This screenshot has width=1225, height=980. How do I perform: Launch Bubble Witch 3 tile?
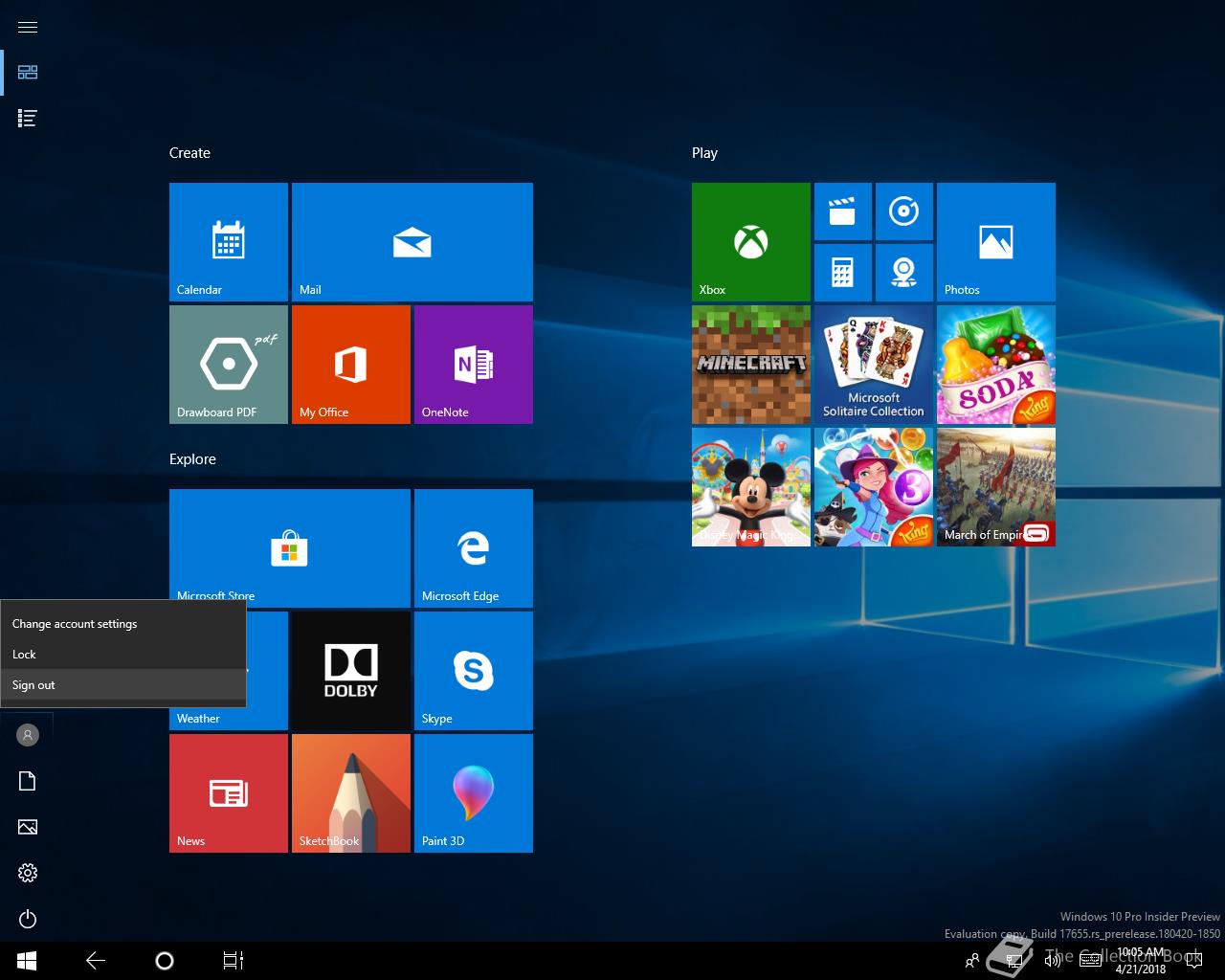874,487
